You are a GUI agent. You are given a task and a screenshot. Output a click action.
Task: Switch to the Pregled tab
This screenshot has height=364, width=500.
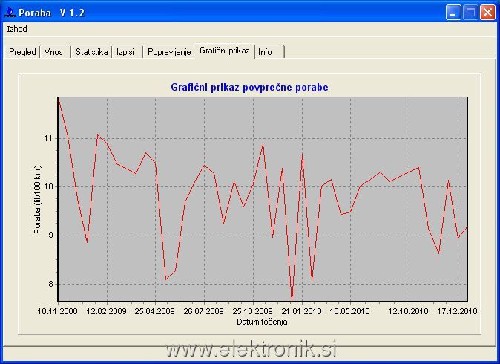tap(22, 52)
